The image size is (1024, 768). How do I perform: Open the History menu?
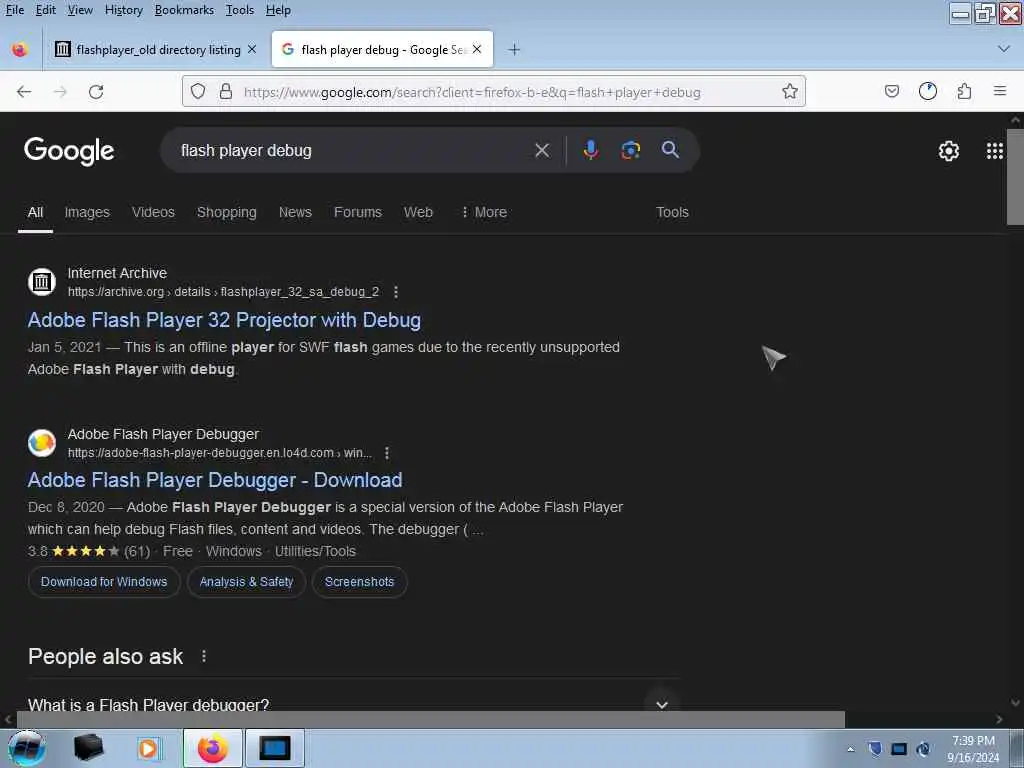[123, 10]
